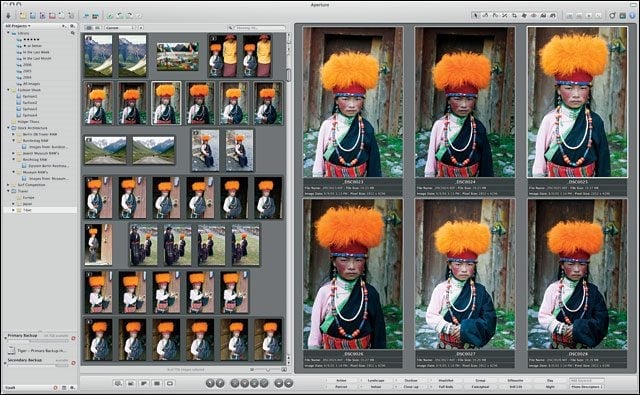Viewport: 640px width, 395px height.
Task: Apply the Conceptual keyword button
Action: 480,386
